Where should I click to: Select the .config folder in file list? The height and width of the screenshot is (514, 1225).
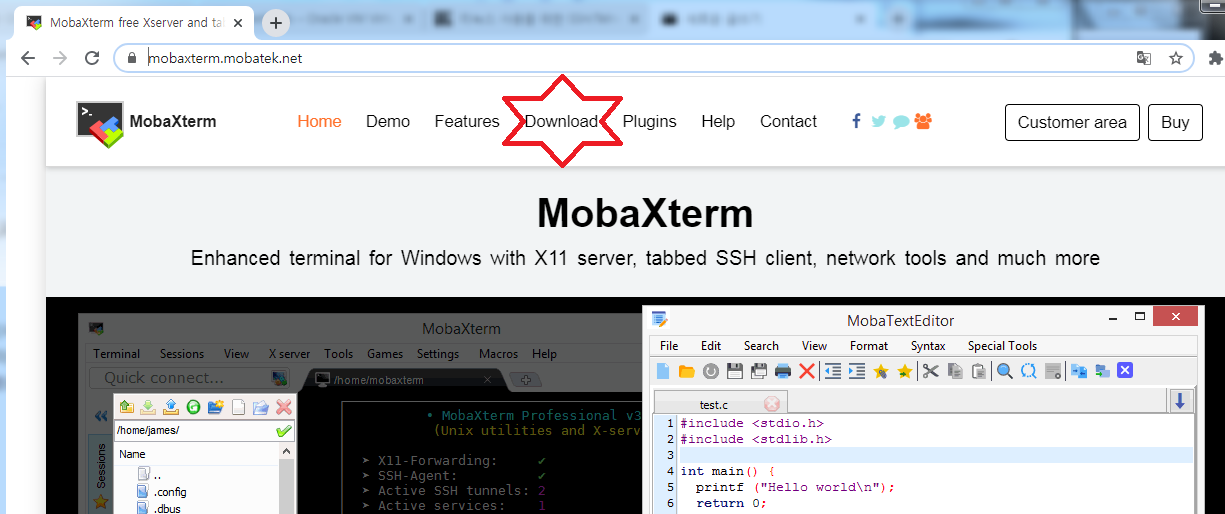coord(162,492)
